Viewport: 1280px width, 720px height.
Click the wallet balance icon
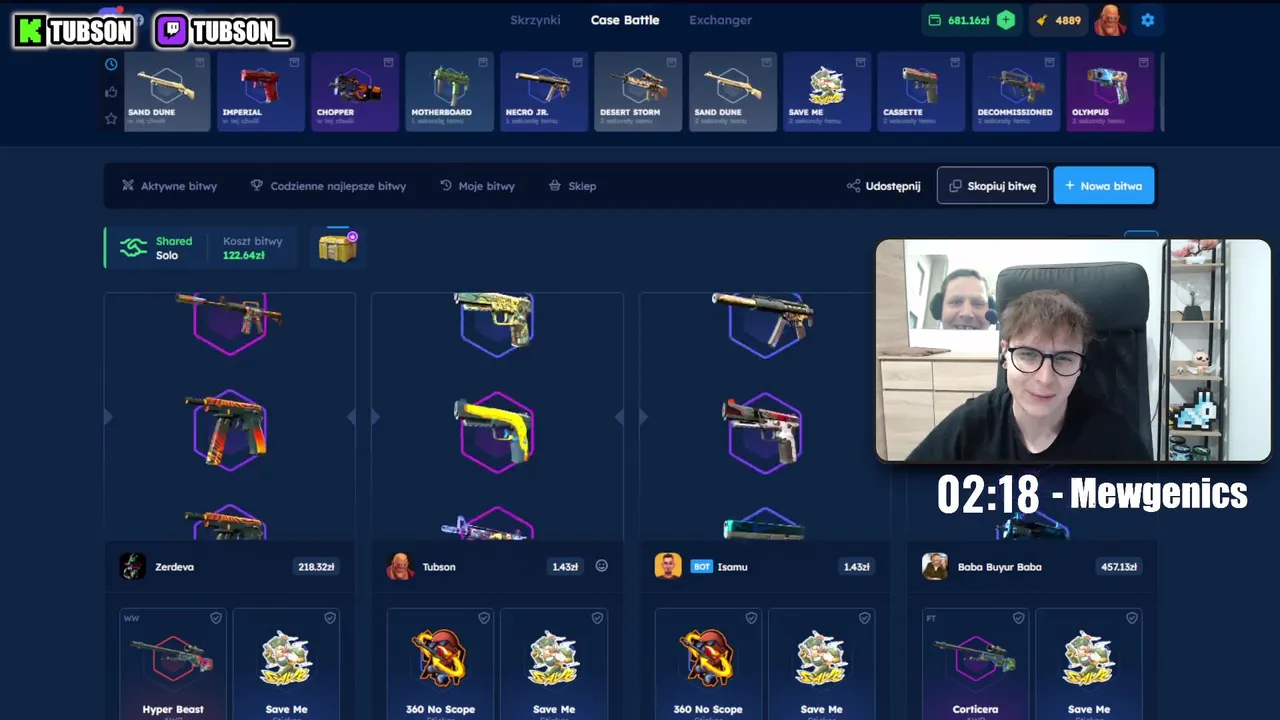[x=934, y=20]
